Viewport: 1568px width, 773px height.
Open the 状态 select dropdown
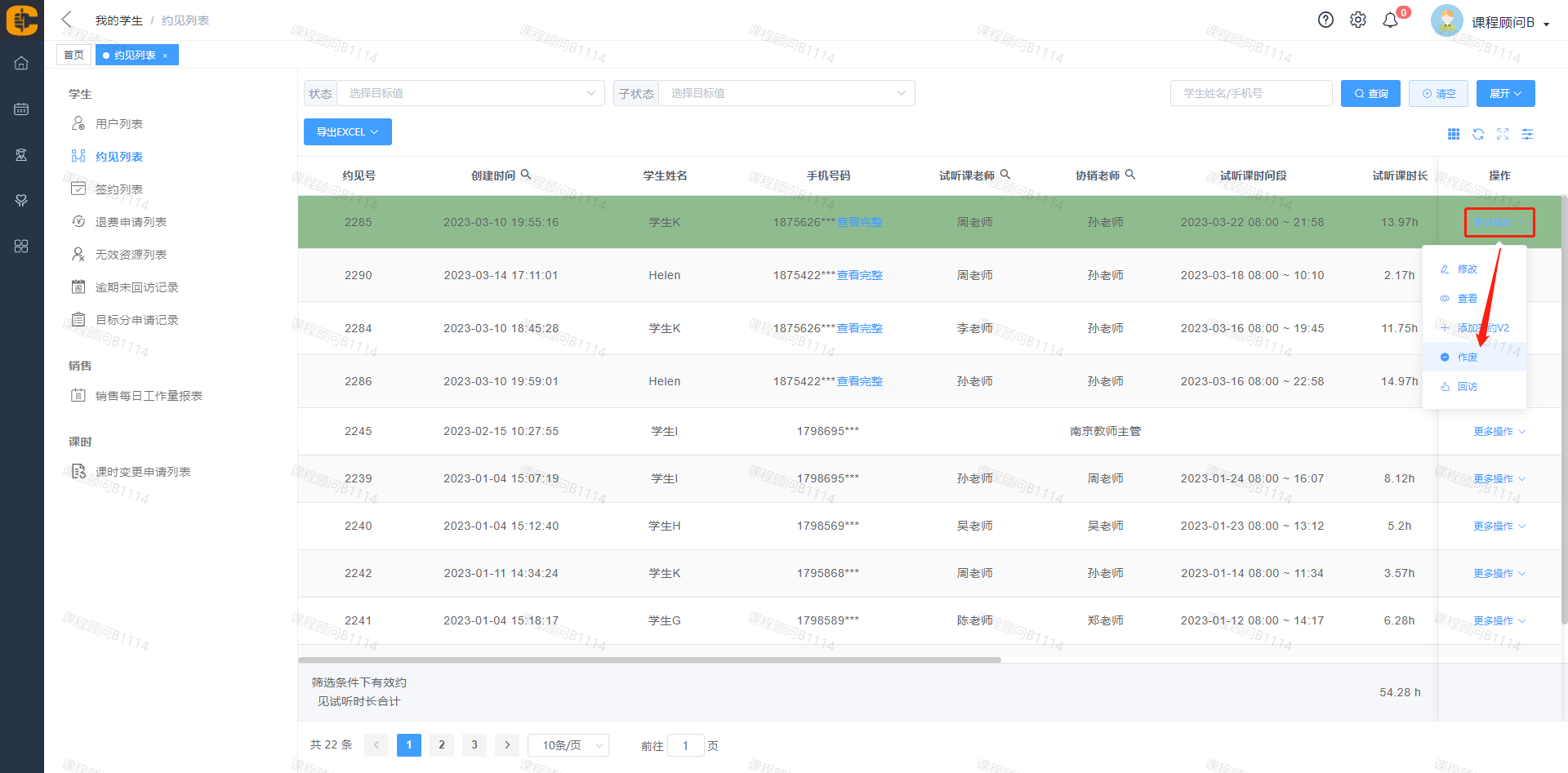click(470, 93)
